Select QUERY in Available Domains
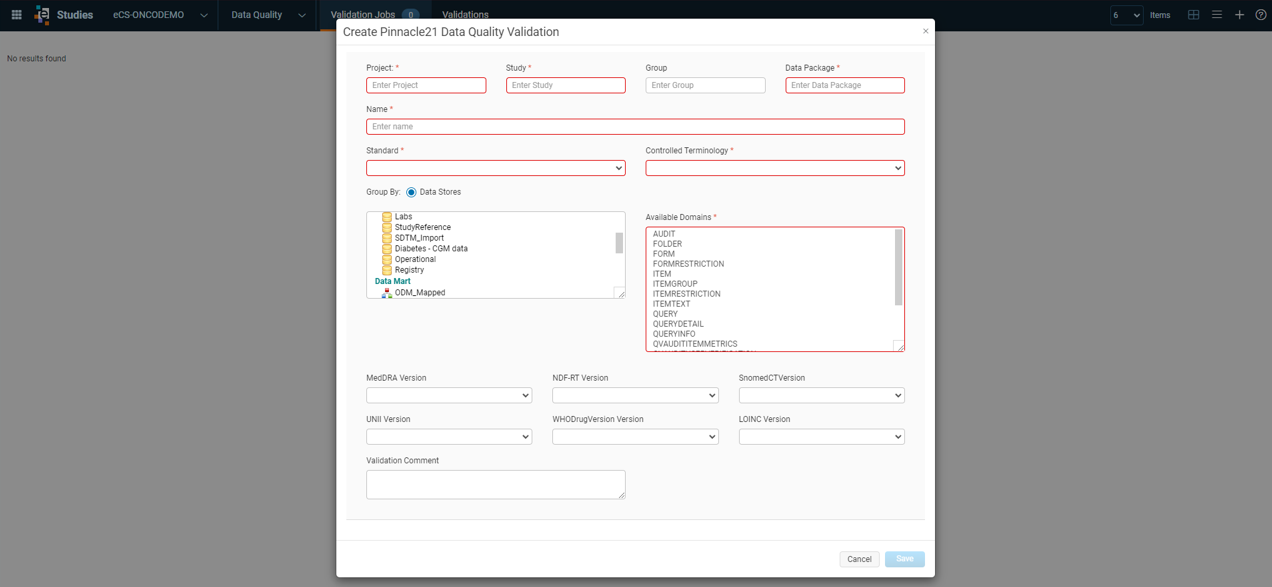Screen dimensions: 1272x587 pos(665,314)
